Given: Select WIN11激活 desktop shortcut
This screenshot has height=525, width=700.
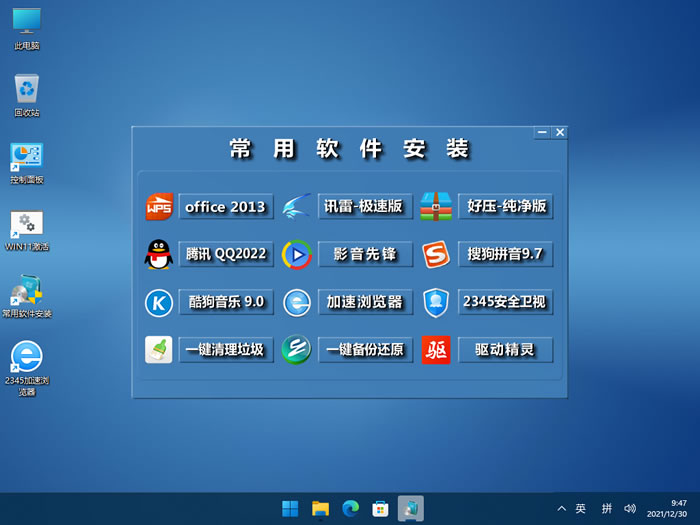Looking at the screenshot, I should (x=27, y=231).
